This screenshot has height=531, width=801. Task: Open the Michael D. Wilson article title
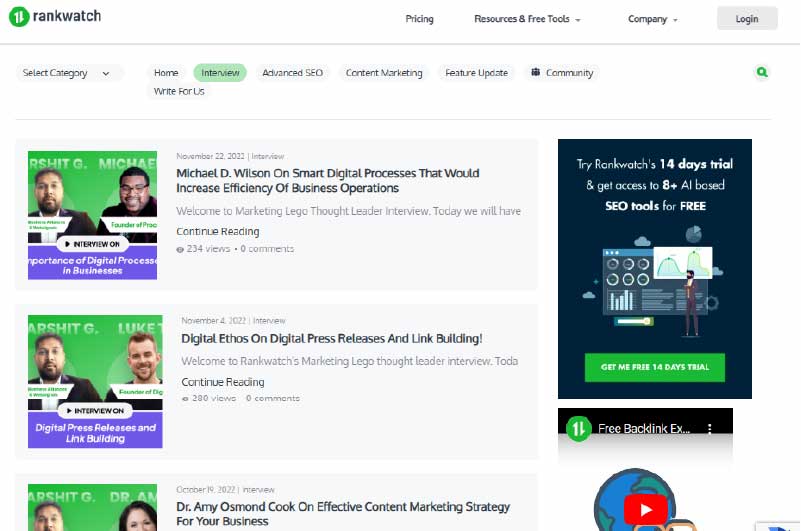click(x=327, y=180)
